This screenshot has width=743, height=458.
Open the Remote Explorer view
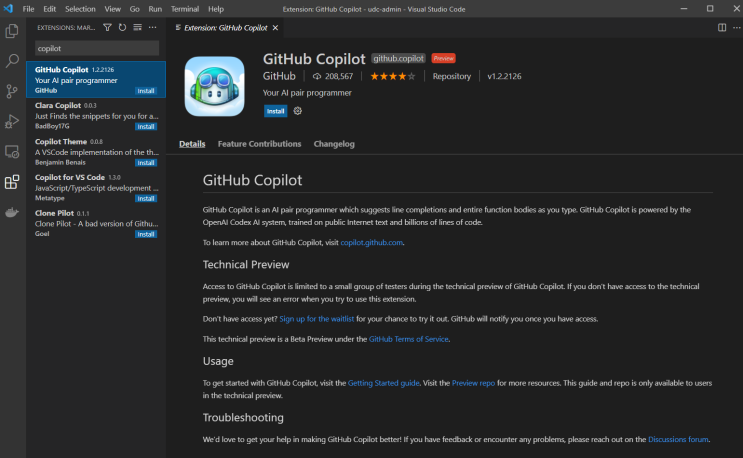pos(12,152)
